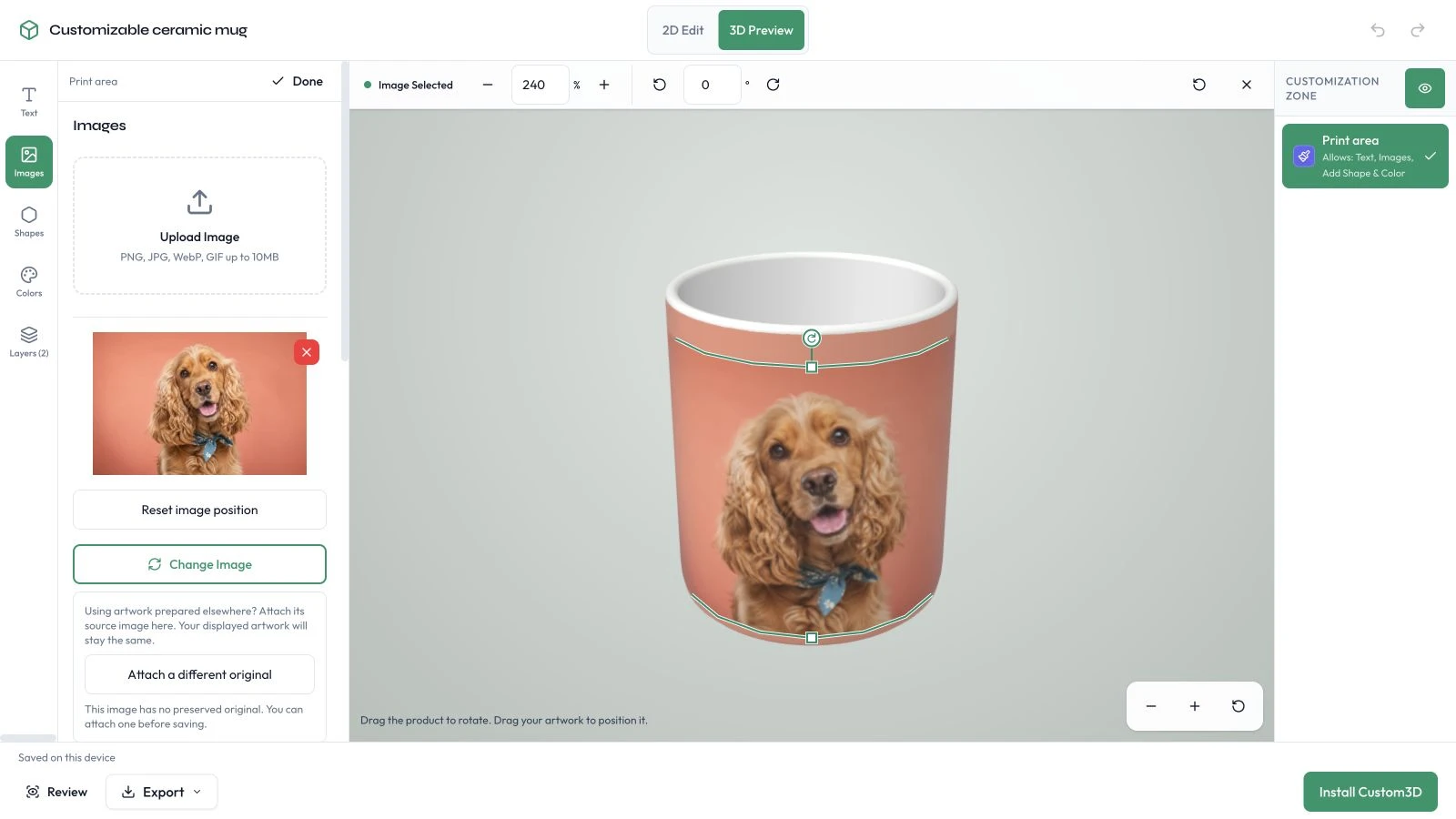The height and width of the screenshot is (819, 1456).
Task: Click the rotation degrees field showing 0
Action: click(x=712, y=85)
